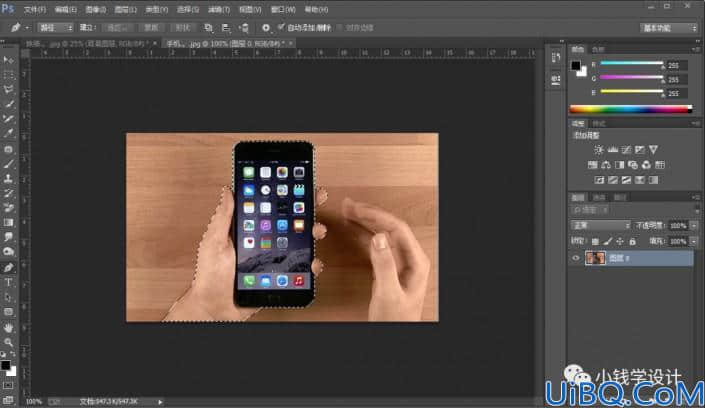Select the Dodge tool
The height and width of the screenshot is (408, 705).
click(8, 252)
